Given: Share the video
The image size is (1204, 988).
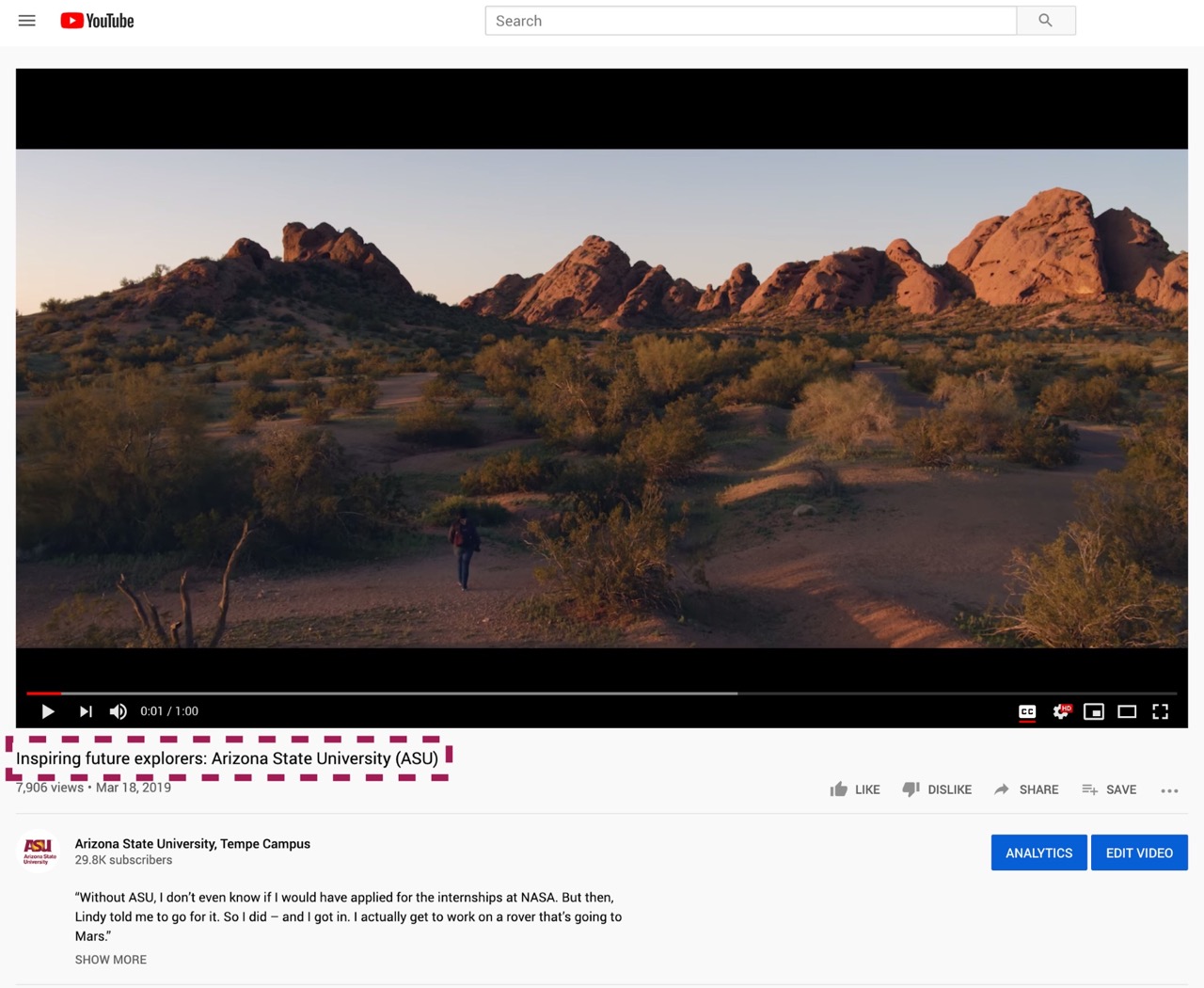Looking at the screenshot, I should tap(1026, 789).
